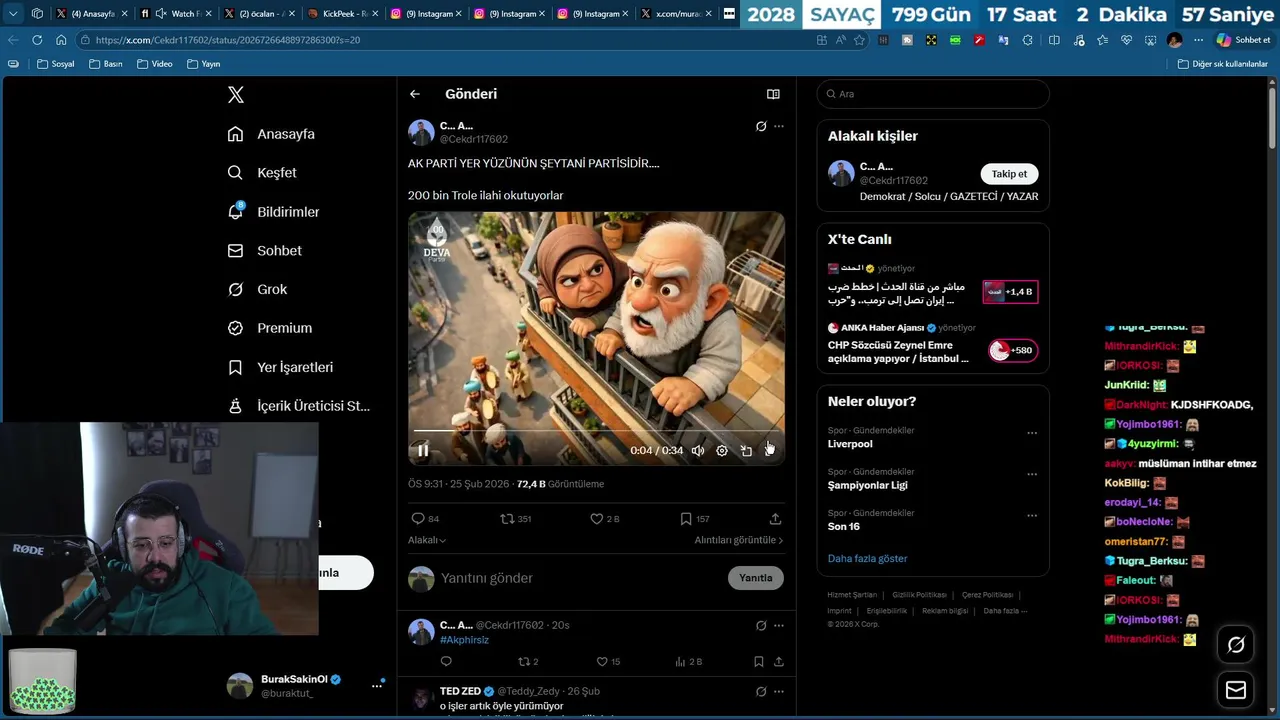Open İçerik Üreticisi Stüdyosu item
The height and width of the screenshot is (720, 1280).
299,406
